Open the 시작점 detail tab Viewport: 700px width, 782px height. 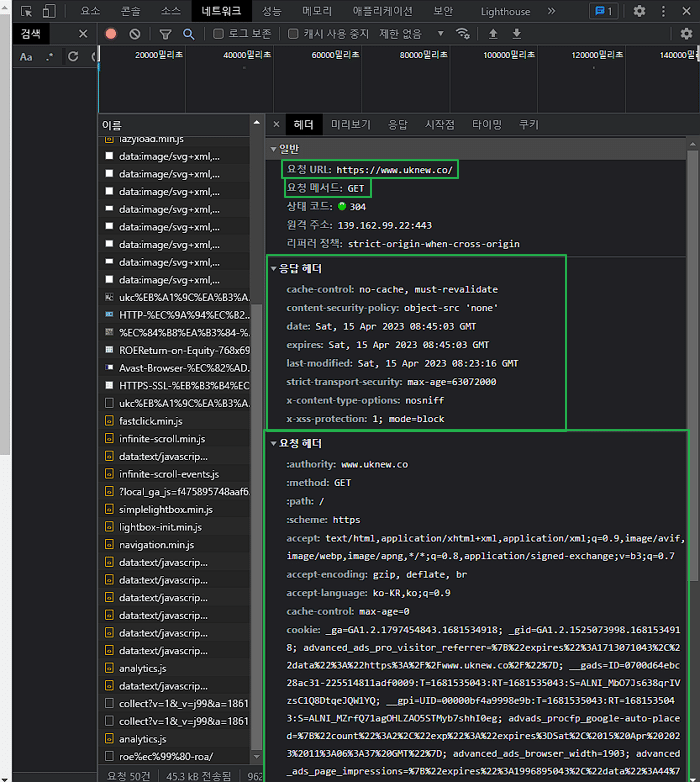coord(439,124)
